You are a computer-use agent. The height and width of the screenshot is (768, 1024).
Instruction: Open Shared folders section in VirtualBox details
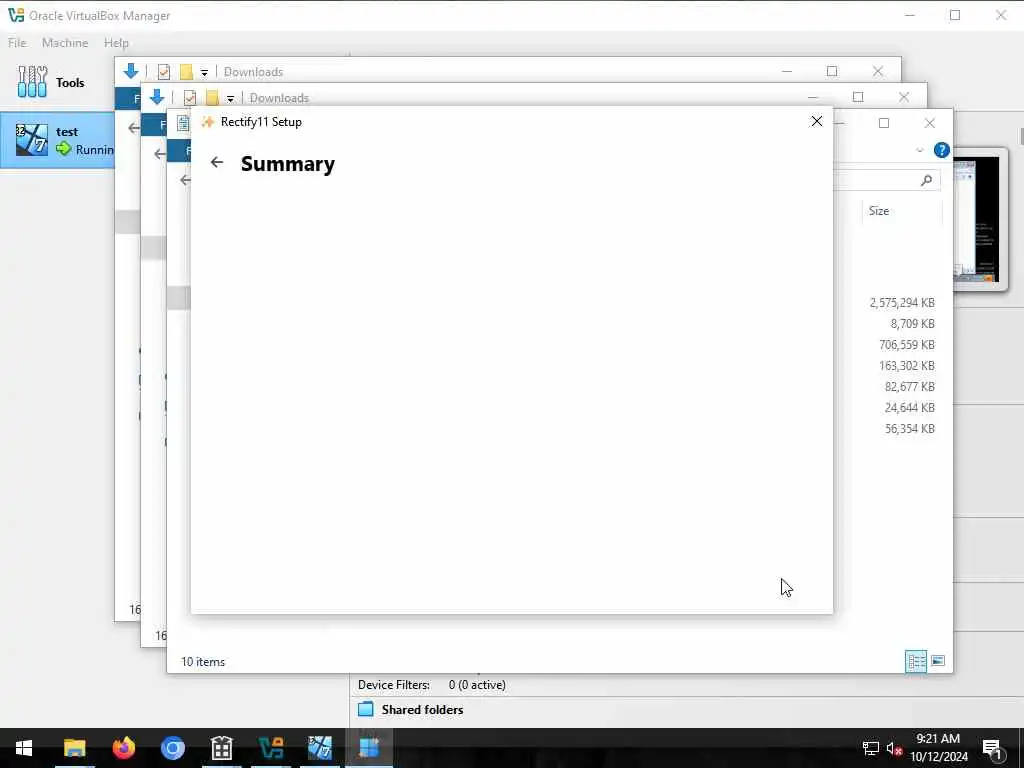[x=422, y=709]
